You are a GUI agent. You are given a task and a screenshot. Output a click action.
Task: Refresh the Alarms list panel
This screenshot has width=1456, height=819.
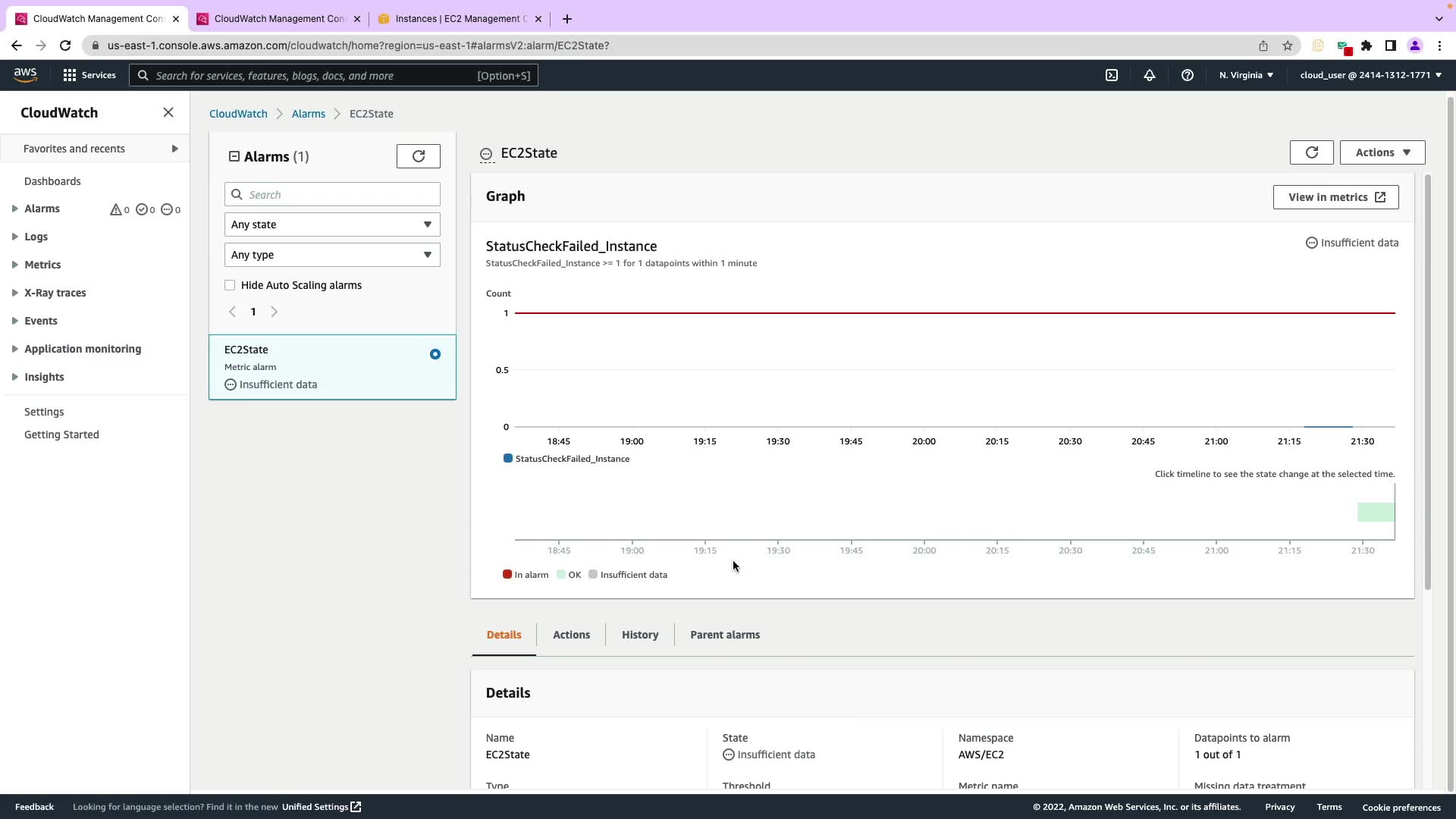[x=418, y=156]
